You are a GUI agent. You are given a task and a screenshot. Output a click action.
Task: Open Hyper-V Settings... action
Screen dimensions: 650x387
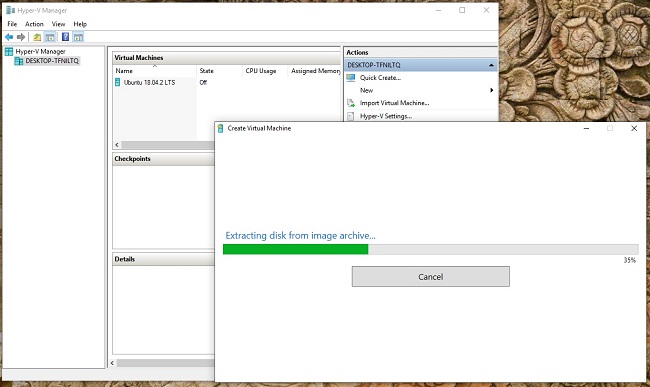click(x=386, y=116)
